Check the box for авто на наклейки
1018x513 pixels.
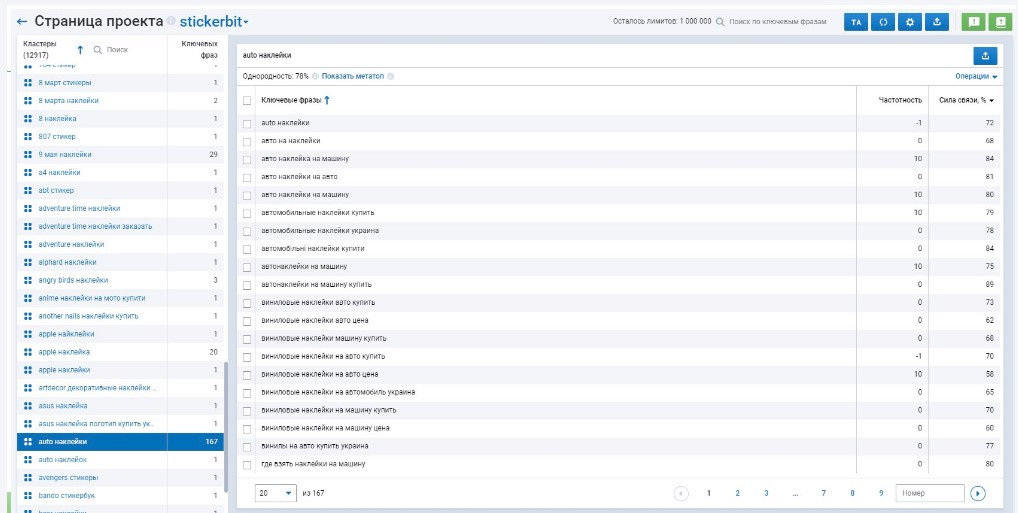pyautogui.click(x=247, y=141)
